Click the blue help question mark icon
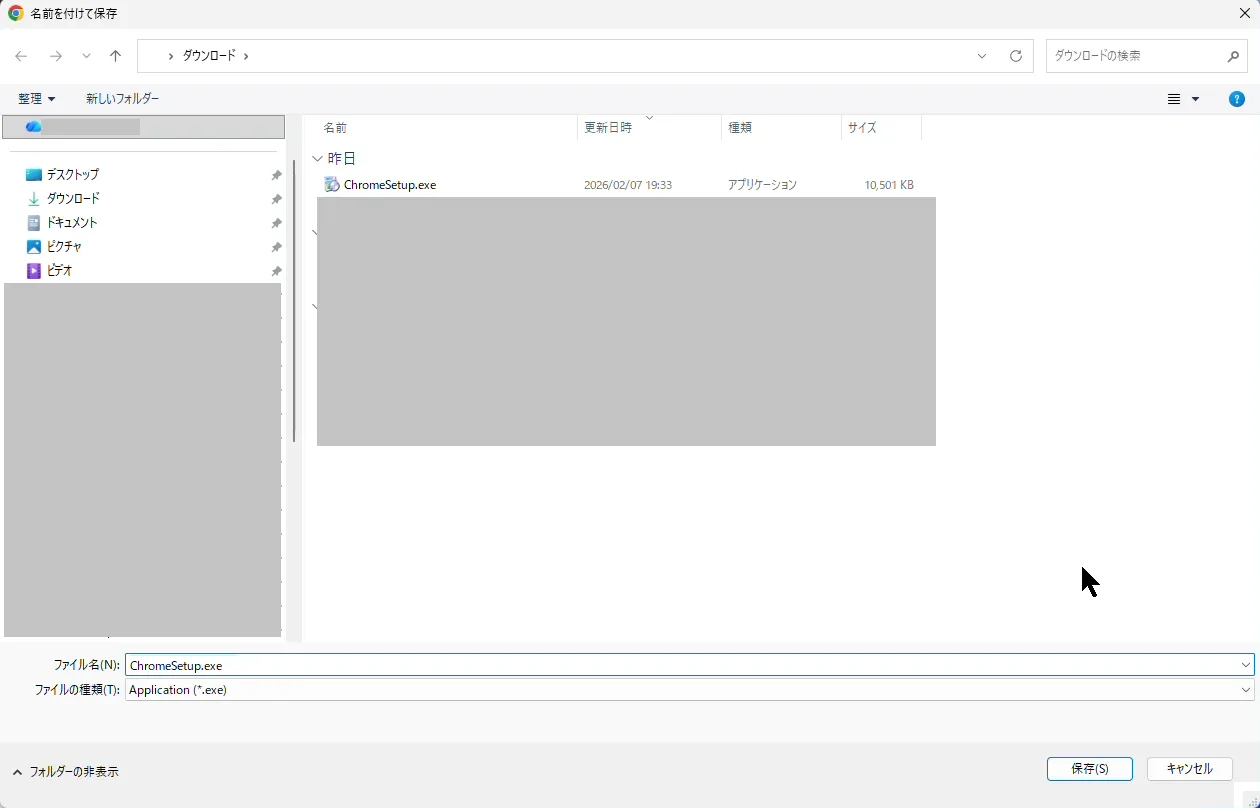The height and width of the screenshot is (808, 1260). pos(1237,99)
